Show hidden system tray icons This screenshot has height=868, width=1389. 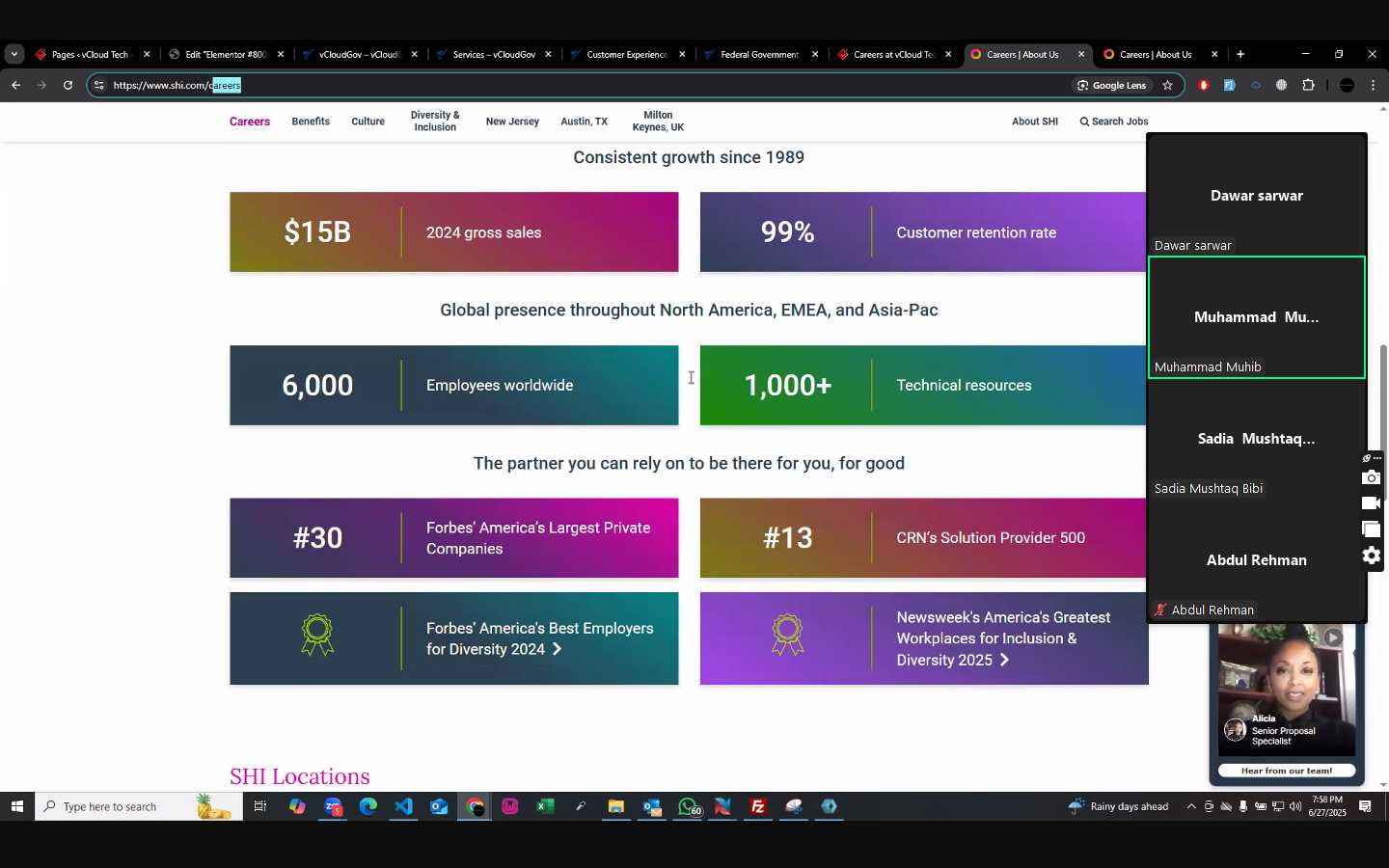pyautogui.click(x=1191, y=806)
